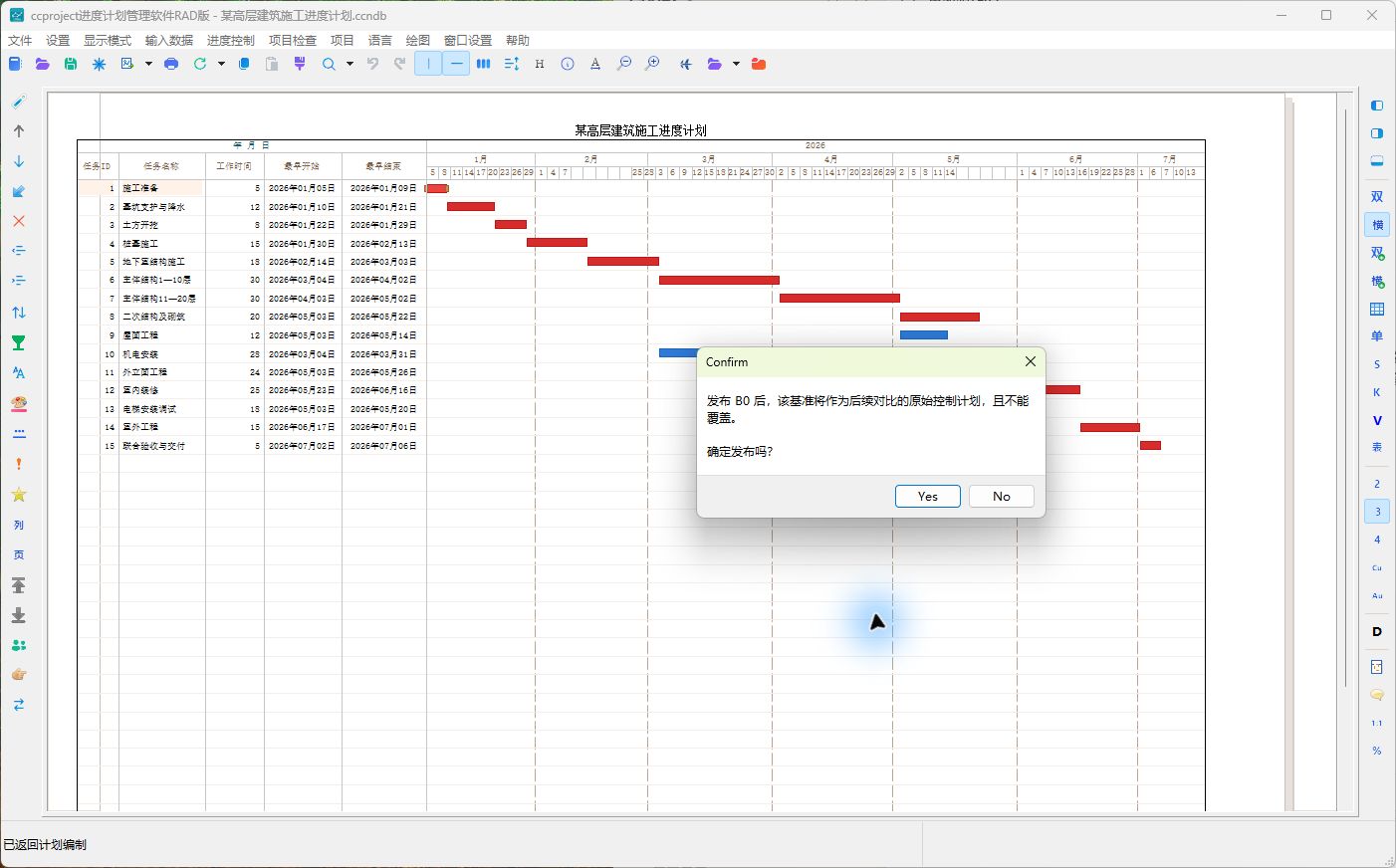1396x868 pixels.
Task: Click the green save icon
Action: point(70,64)
